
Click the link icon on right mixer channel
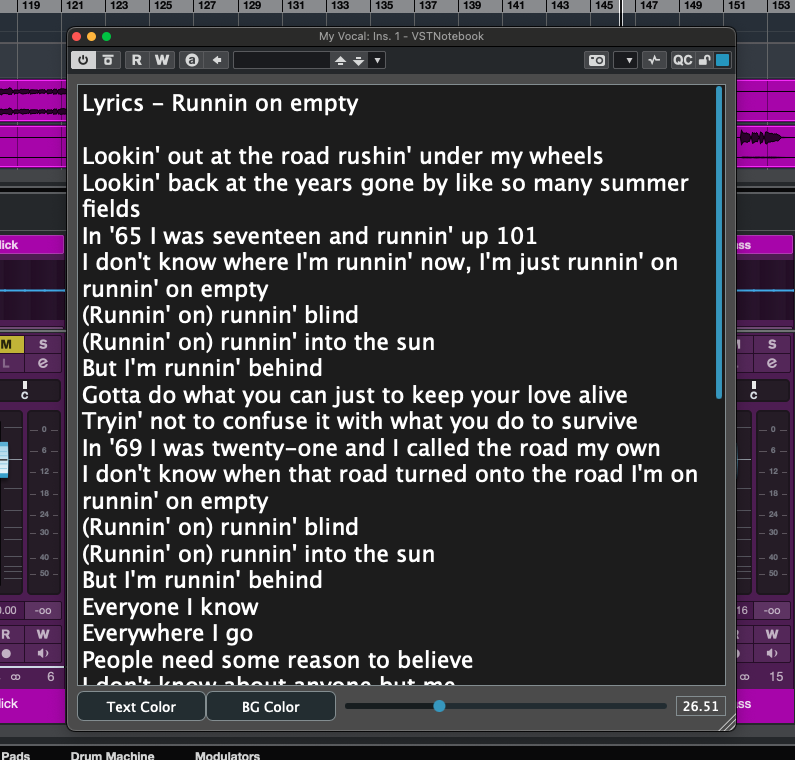745,677
